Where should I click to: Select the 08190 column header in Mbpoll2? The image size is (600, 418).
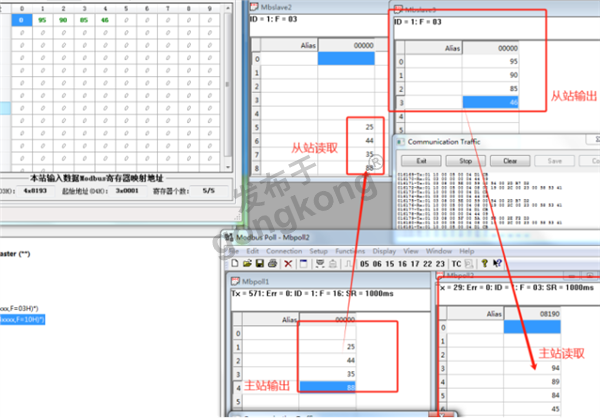pyautogui.click(x=532, y=314)
